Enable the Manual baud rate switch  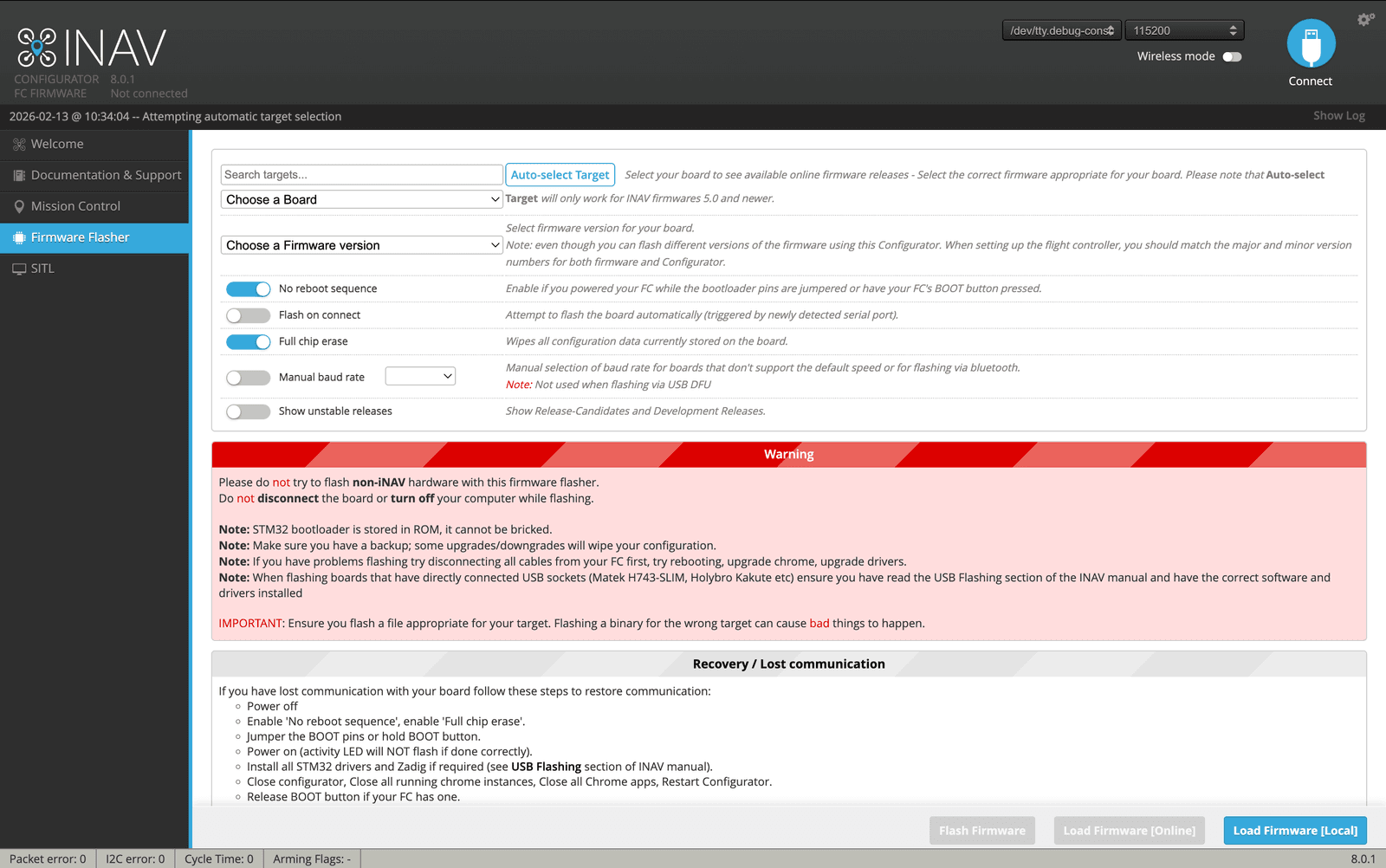[x=249, y=378]
